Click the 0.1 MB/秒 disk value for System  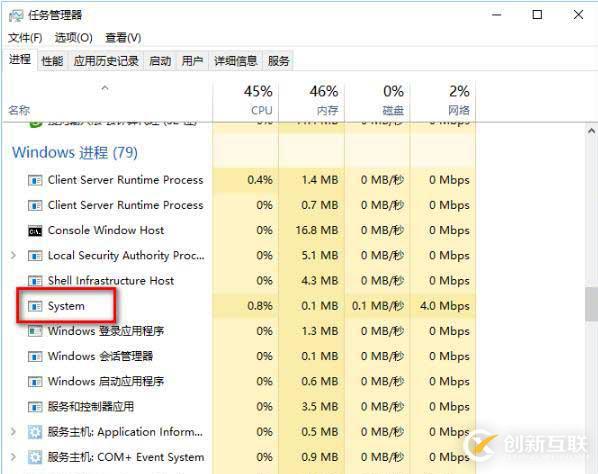(x=378, y=306)
